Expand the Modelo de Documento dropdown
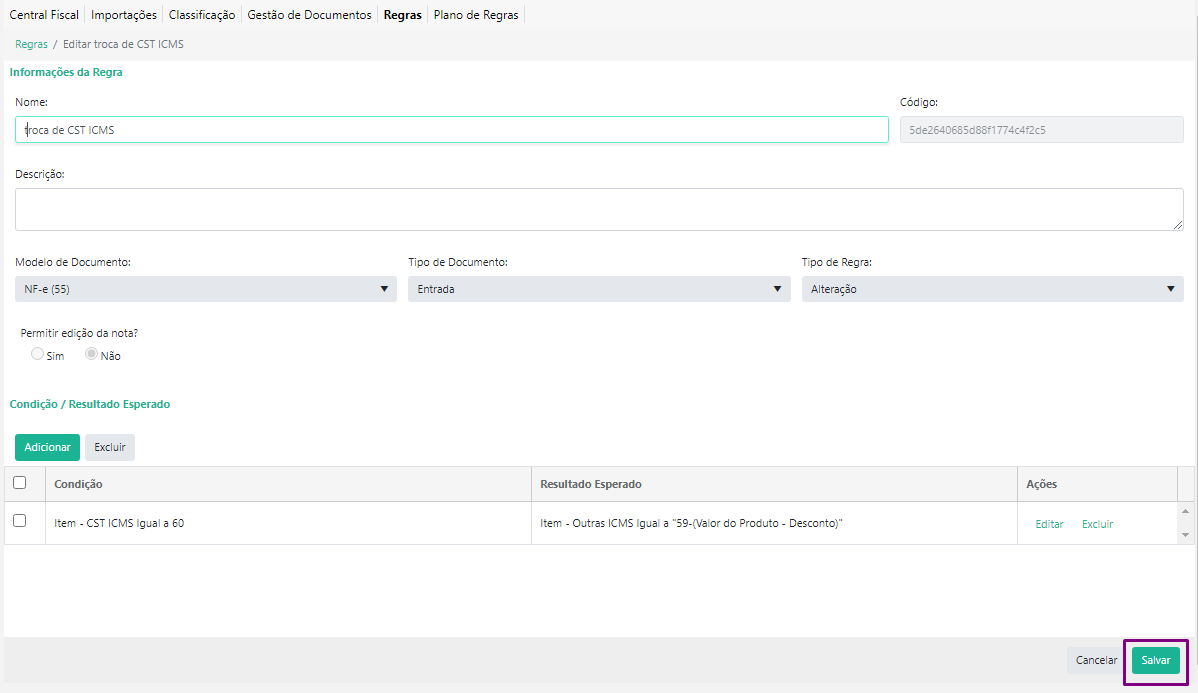This screenshot has height=693, width=1198. [205, 289]
